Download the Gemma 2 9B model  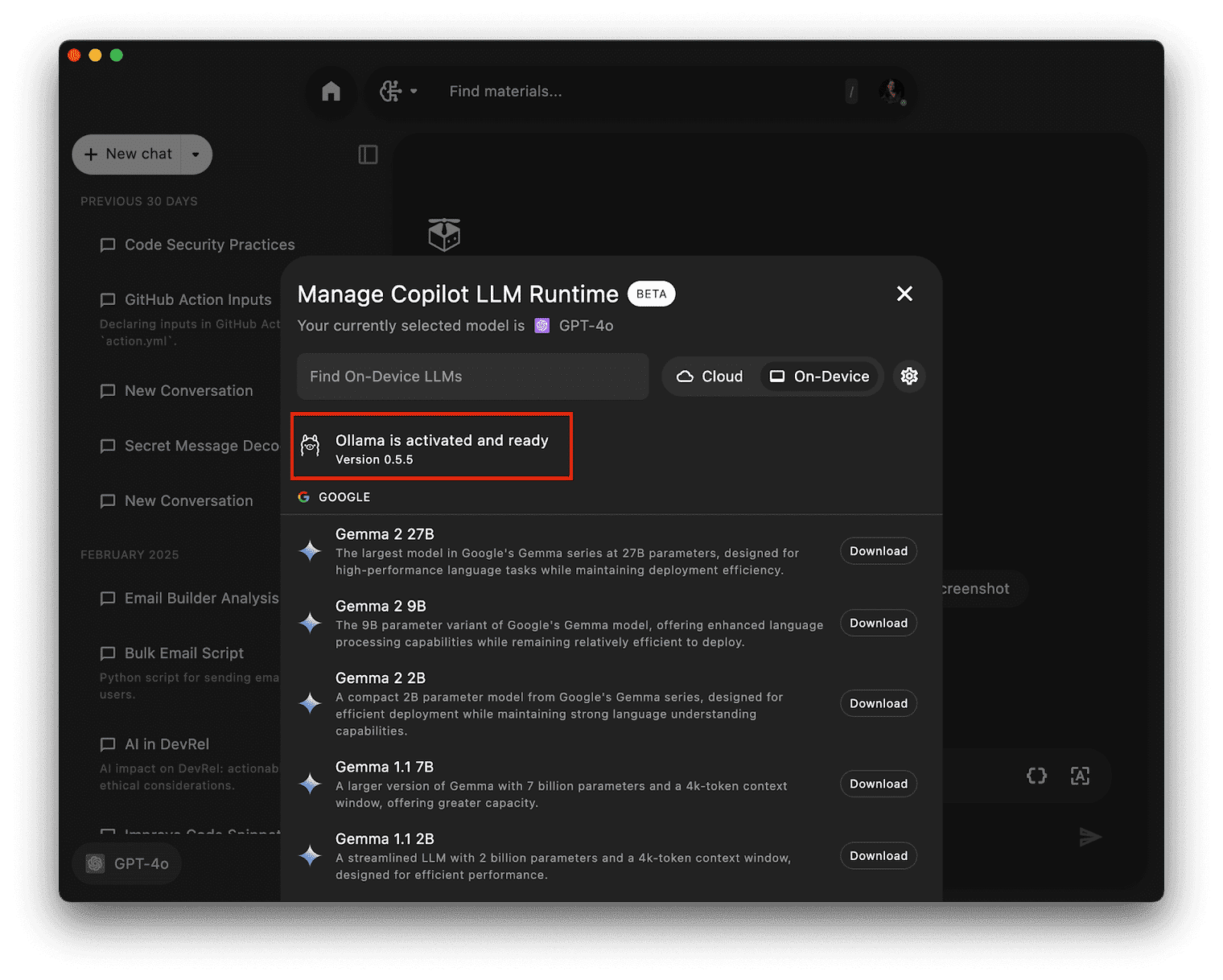(879, 623)
